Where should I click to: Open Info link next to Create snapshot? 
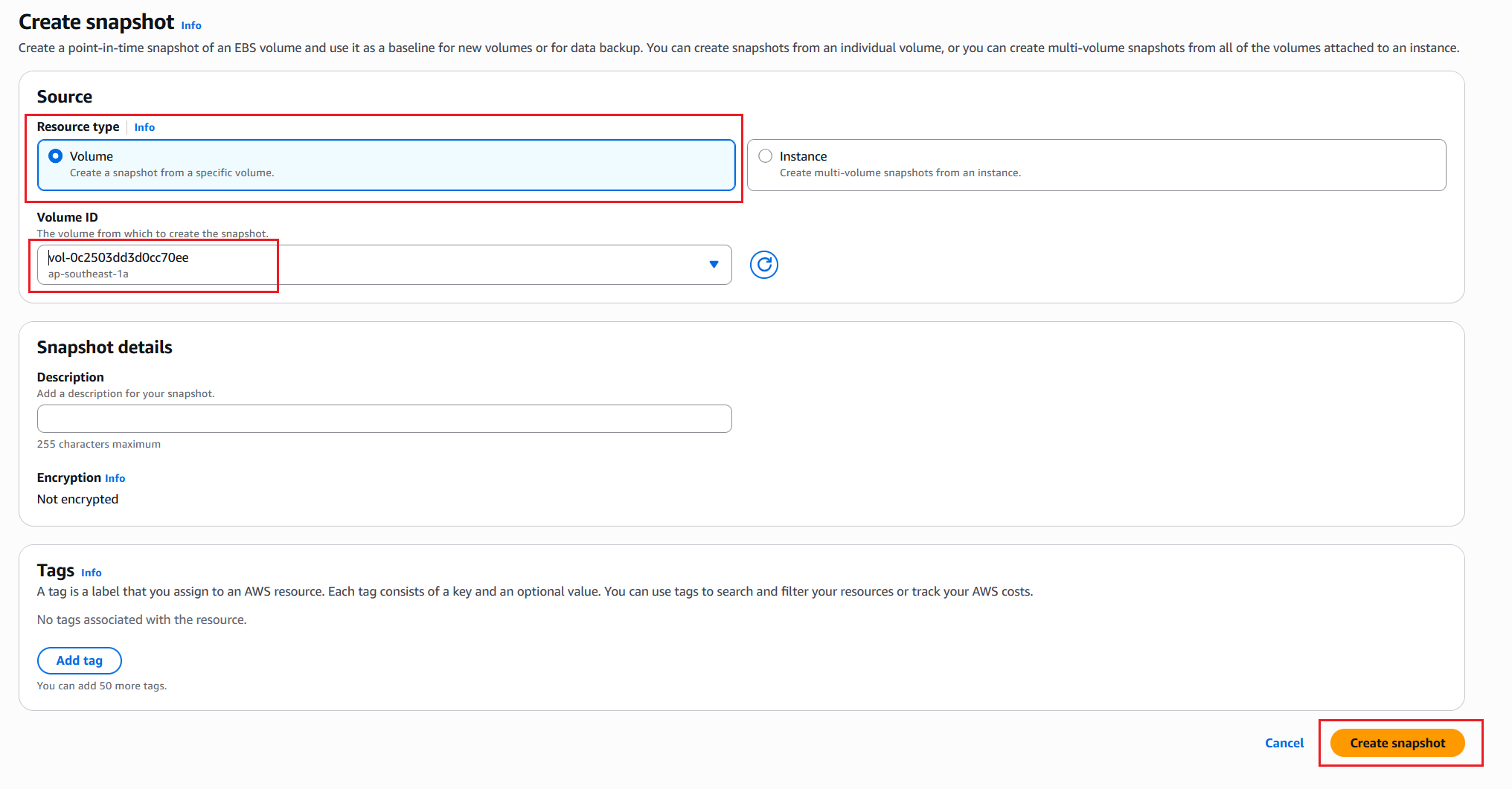pos(191,25)
